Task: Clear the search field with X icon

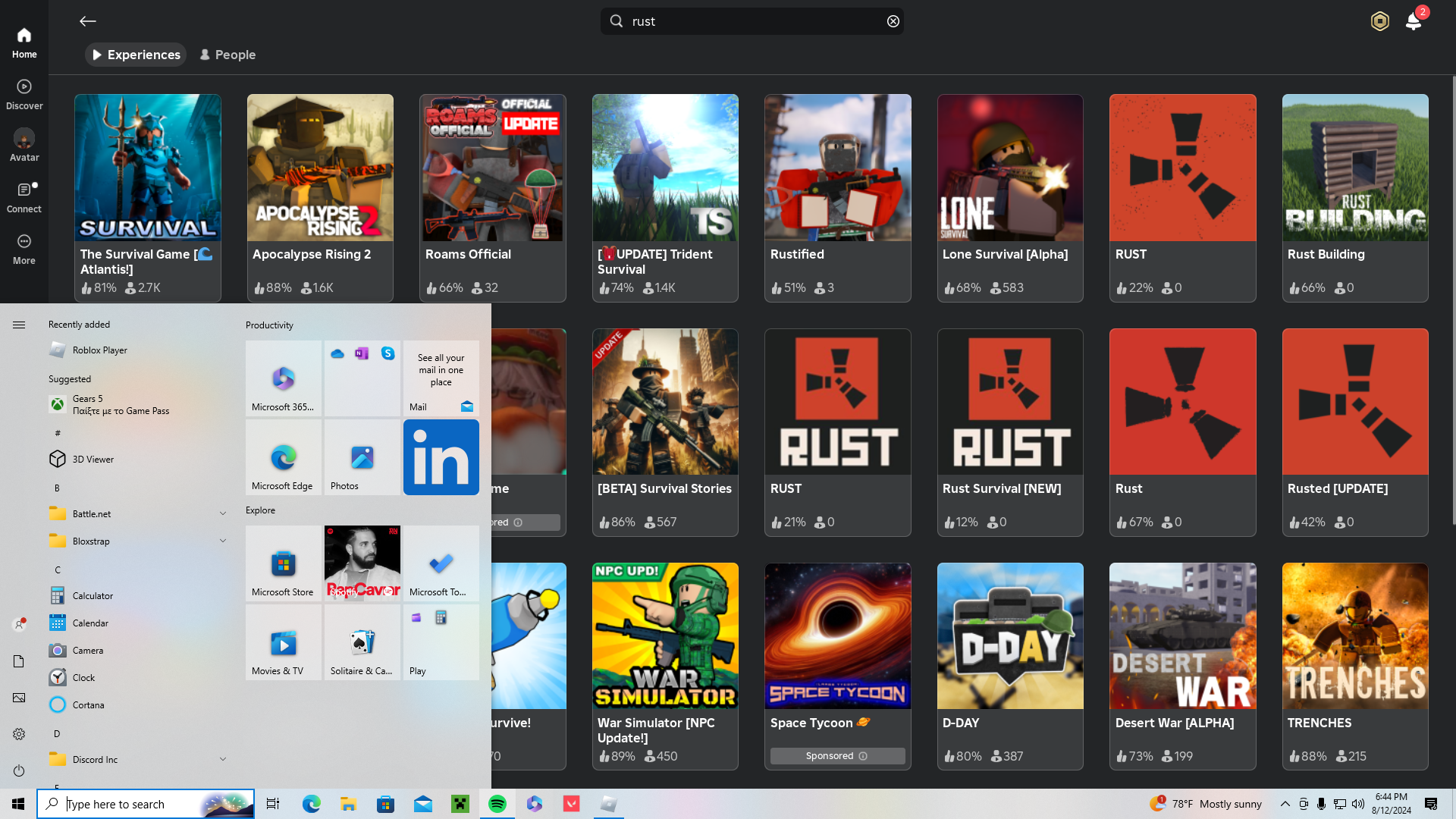Action: click(893, 21)
